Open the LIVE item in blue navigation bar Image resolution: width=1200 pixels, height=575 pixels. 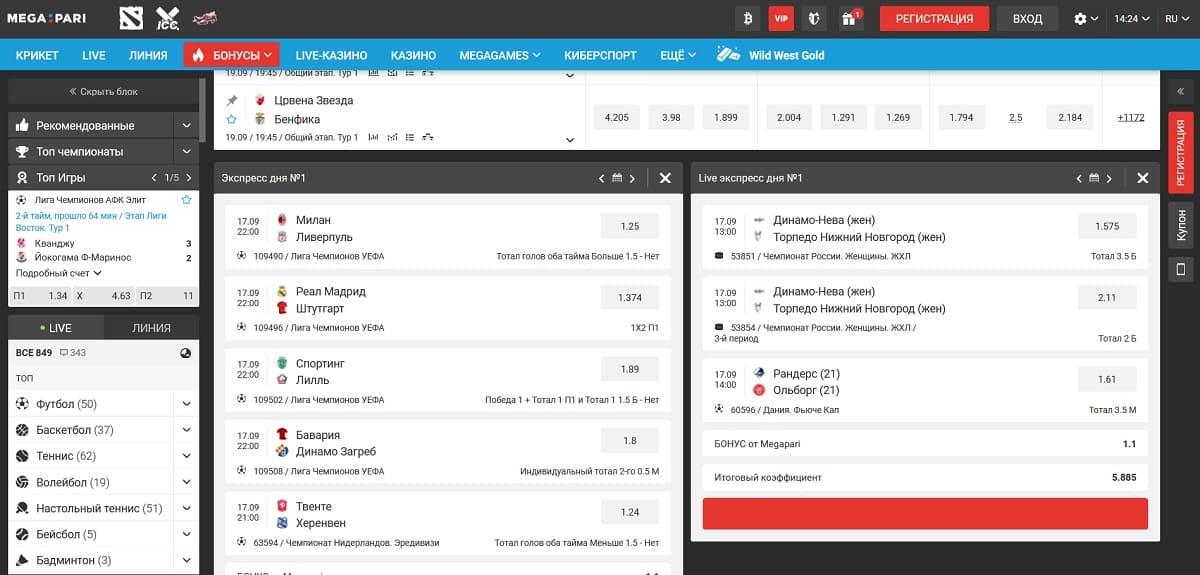(94, 55)
